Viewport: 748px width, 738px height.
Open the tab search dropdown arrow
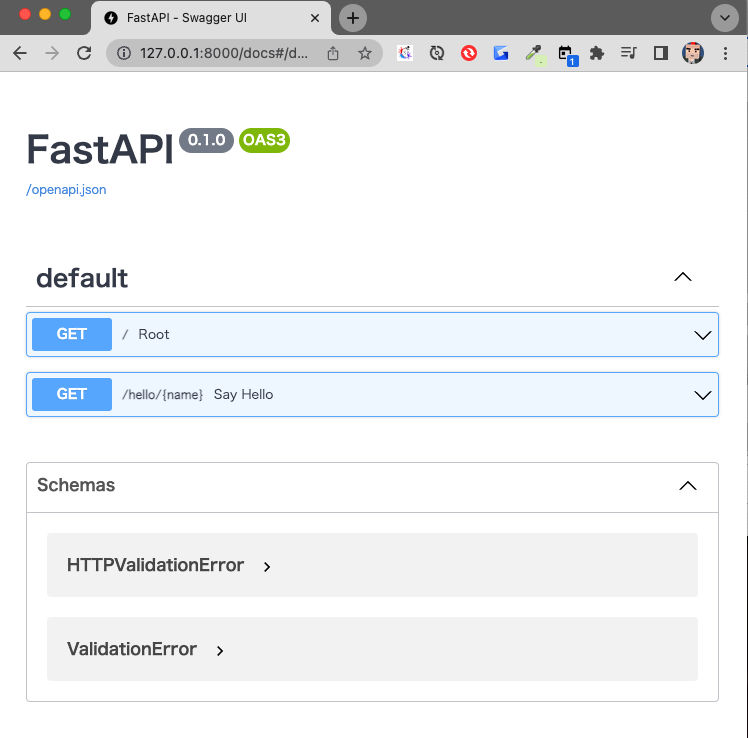(x=725, y=18)
